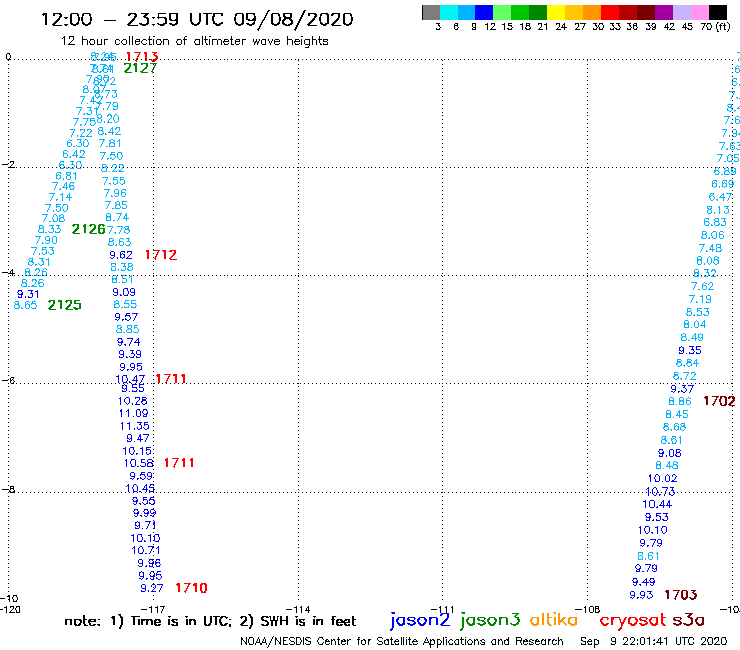The width and height of the screenshot is (740, 650).
Task: Click the dark red 's3a' label
Action: click(688, 620)
